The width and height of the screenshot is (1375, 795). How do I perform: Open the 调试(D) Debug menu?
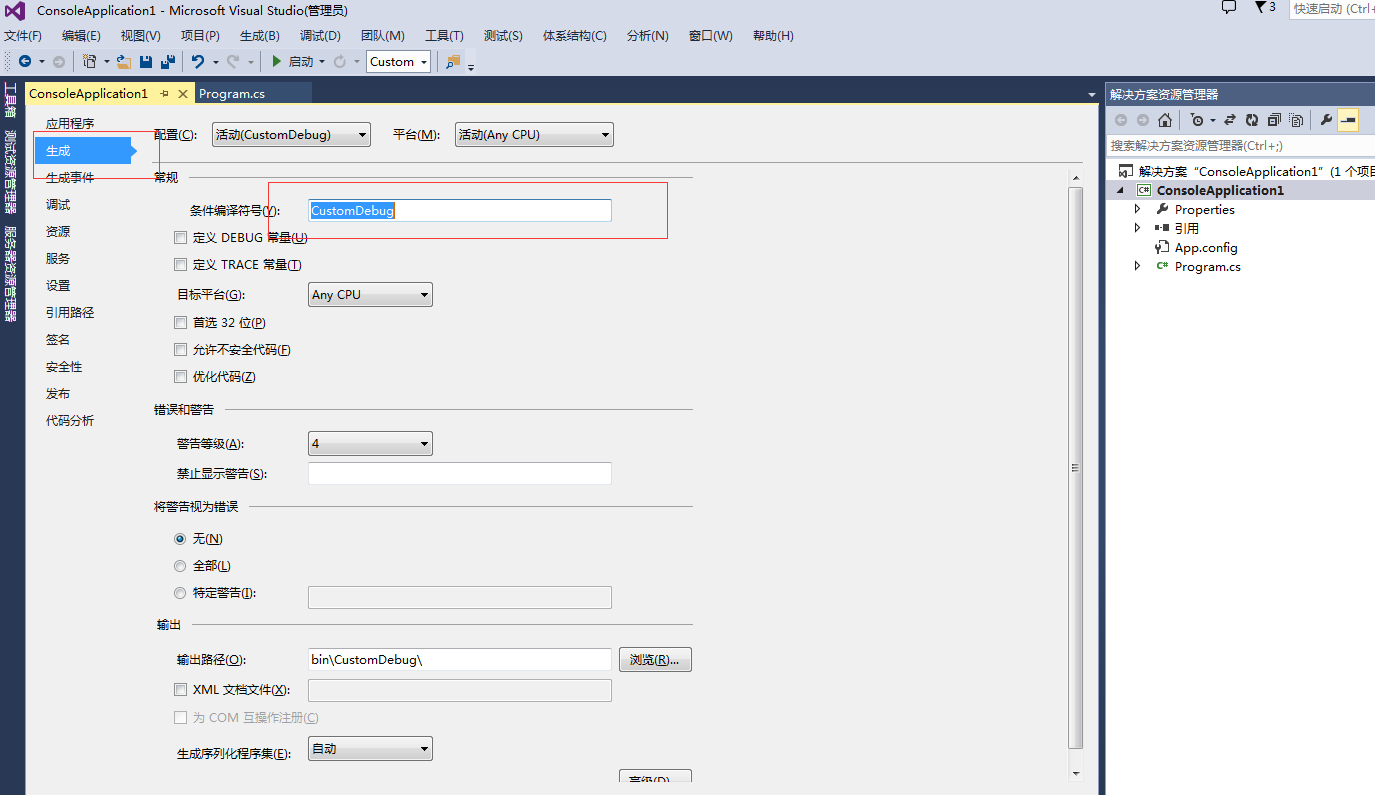pyautogui.click(x=320, y=36)
